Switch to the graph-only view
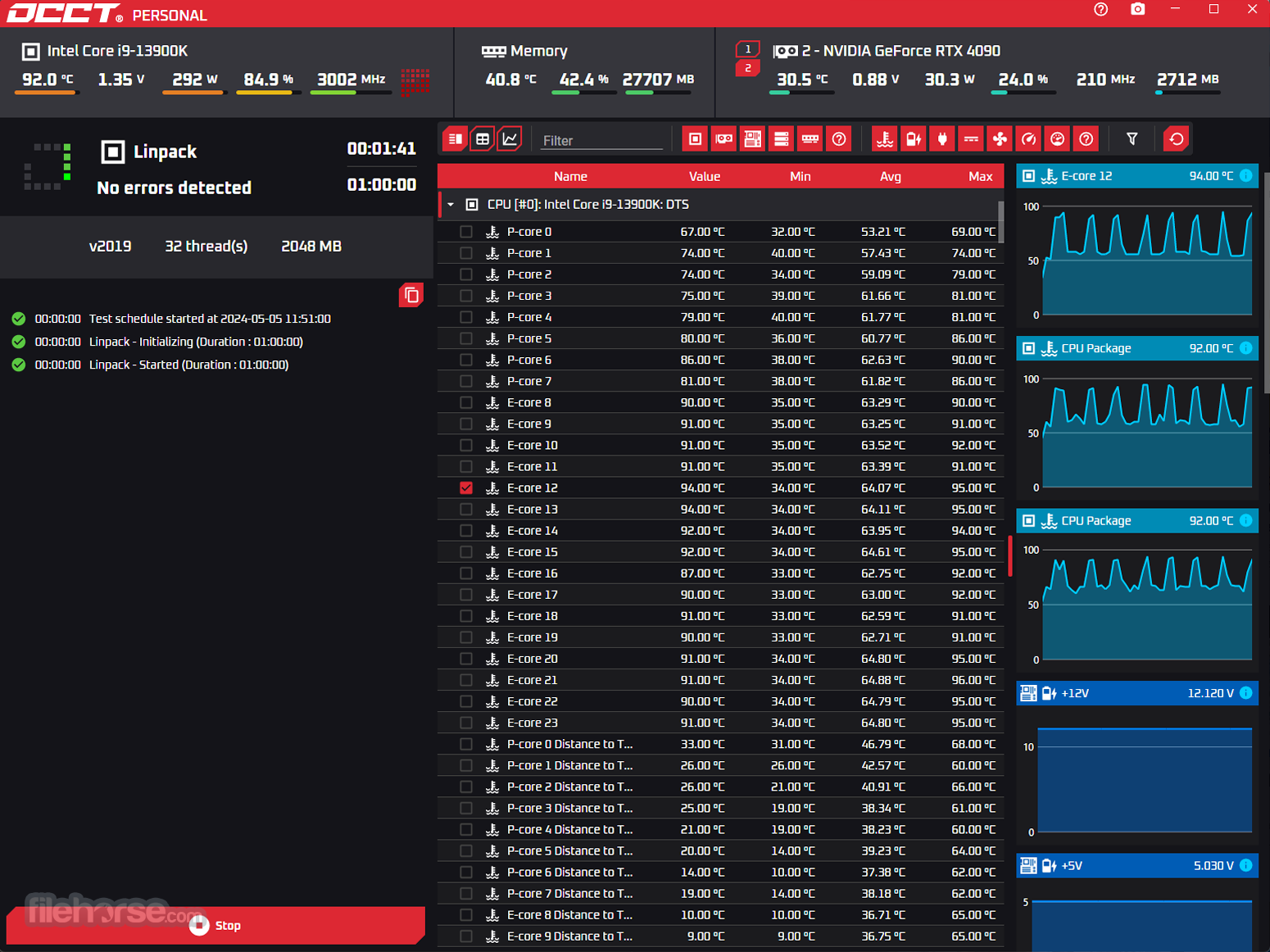Screen dimensions: 1270x952 click(510, 139)
